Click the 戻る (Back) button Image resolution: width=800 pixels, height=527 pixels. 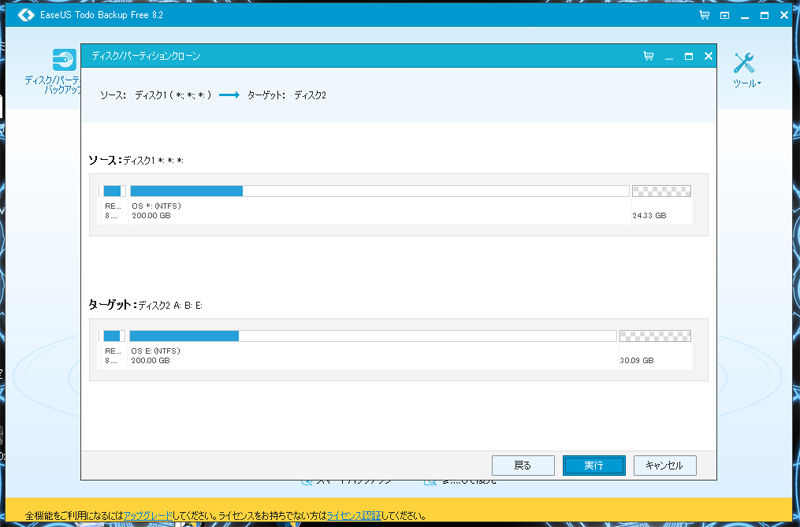pos(523,465)
